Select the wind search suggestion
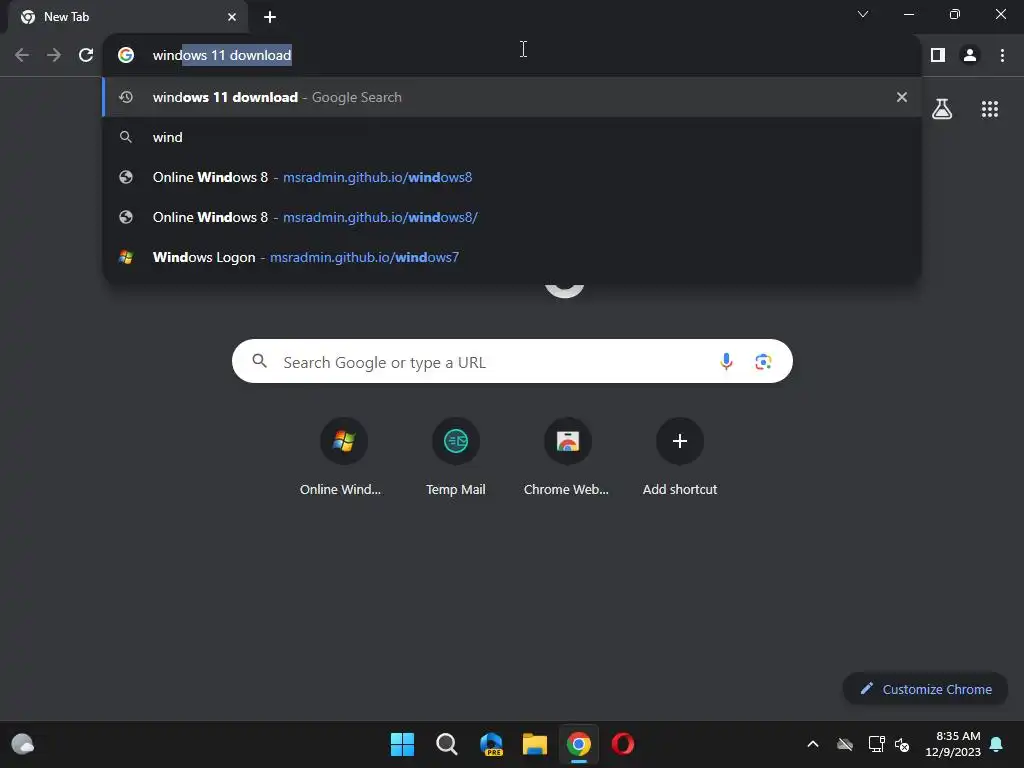1024x768 pixels. (512, 137)
